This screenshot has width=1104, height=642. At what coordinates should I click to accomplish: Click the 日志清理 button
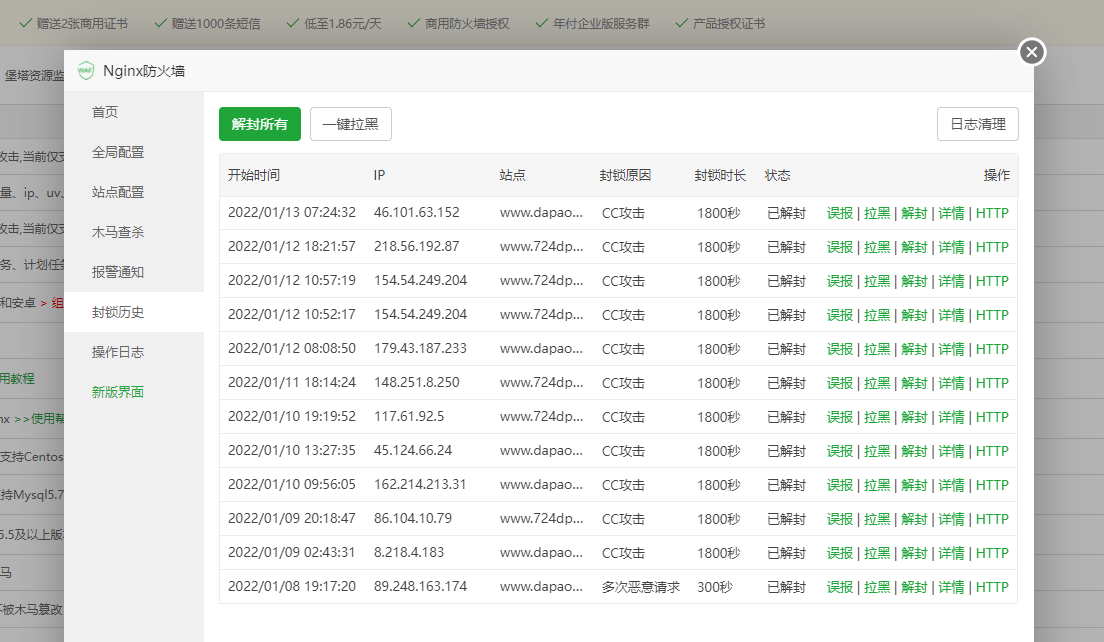(977, 124)
